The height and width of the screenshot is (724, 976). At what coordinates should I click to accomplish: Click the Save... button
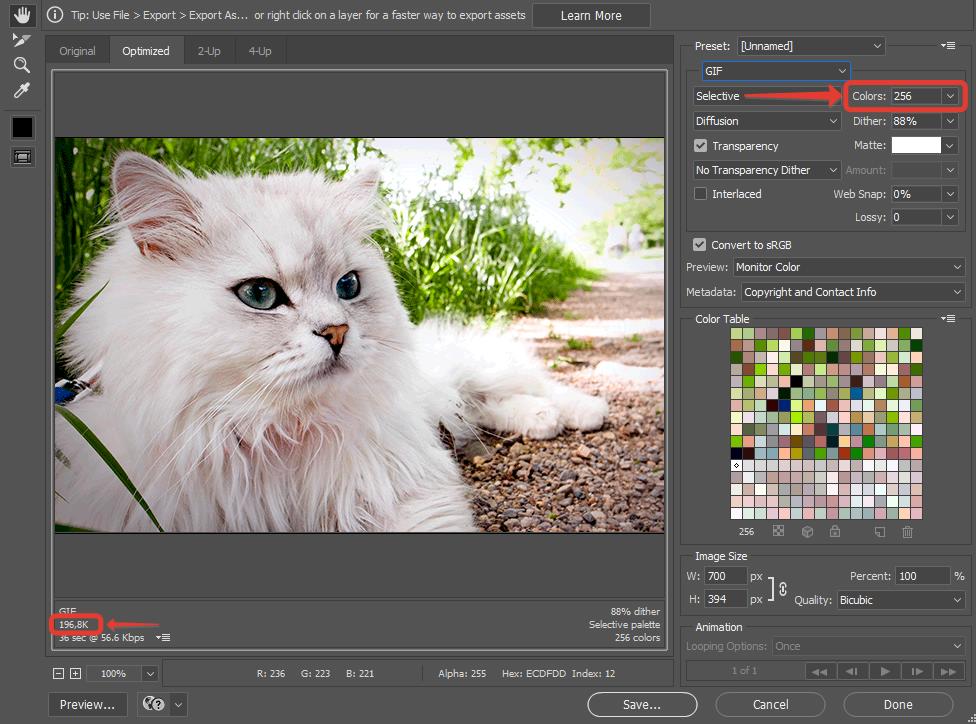tap(642, 704)
